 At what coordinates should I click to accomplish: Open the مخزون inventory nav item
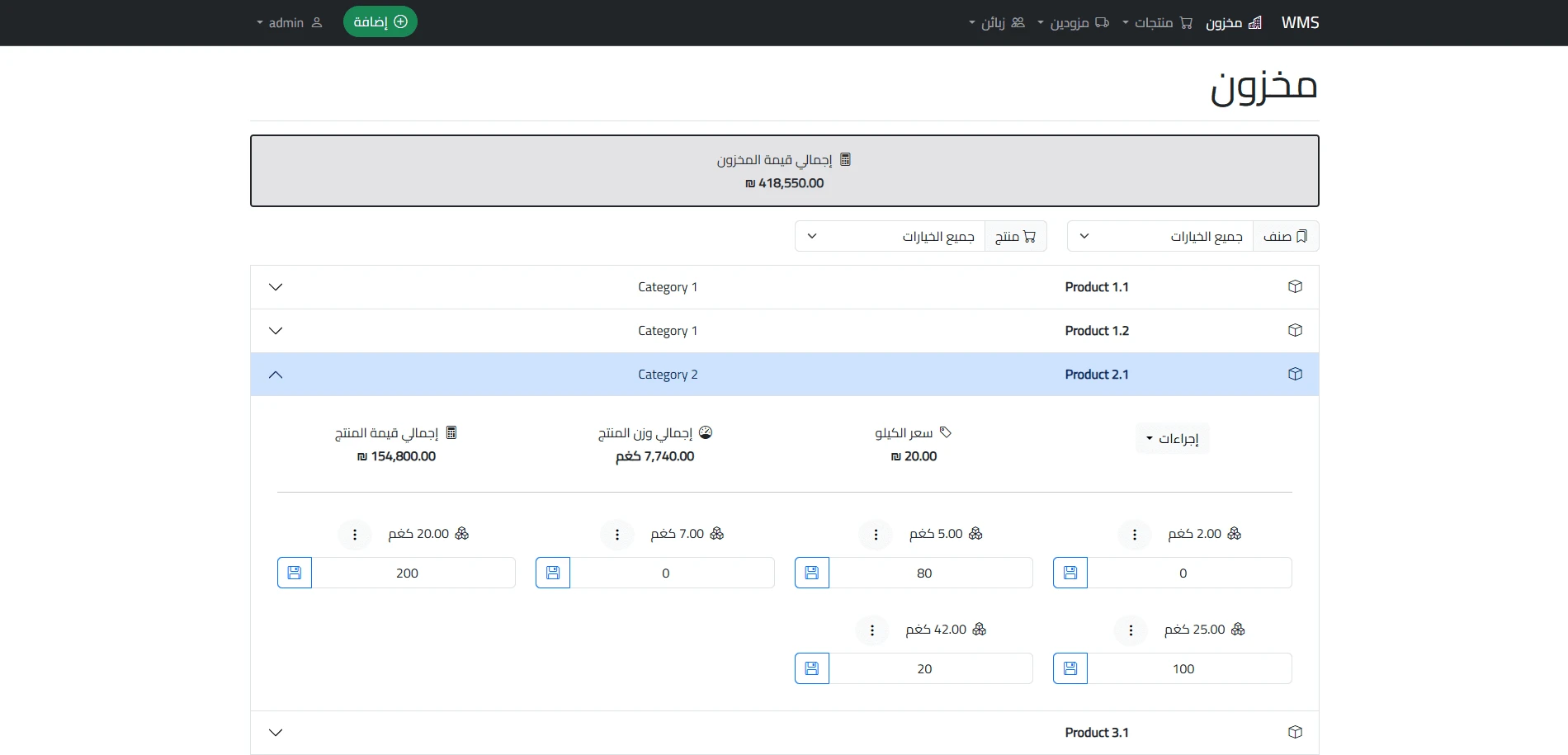point(1234,22)
